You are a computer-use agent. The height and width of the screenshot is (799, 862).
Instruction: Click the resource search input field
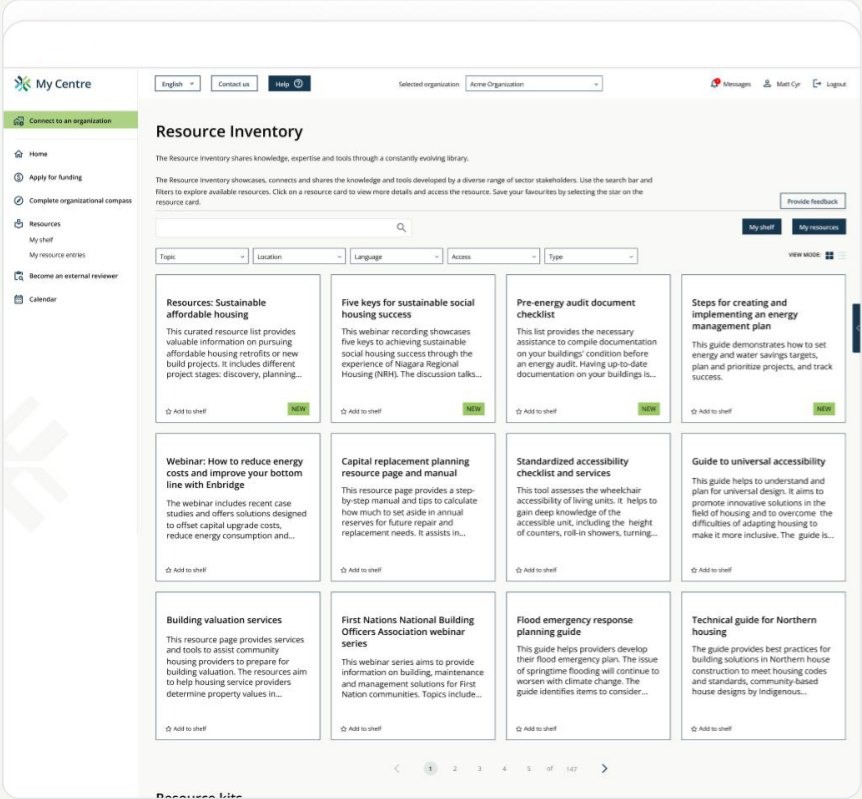(x=283, y=227)
